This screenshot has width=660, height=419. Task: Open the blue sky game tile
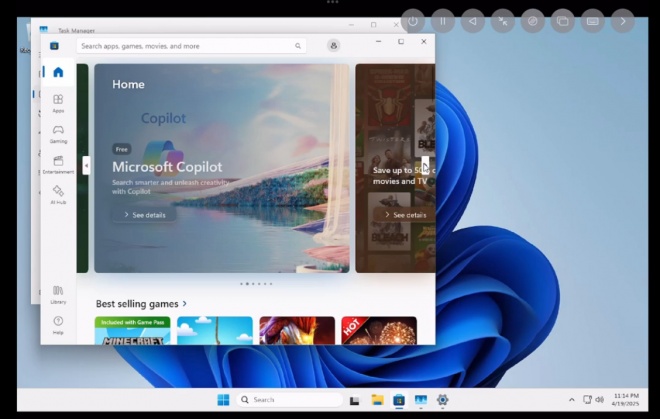215,331
